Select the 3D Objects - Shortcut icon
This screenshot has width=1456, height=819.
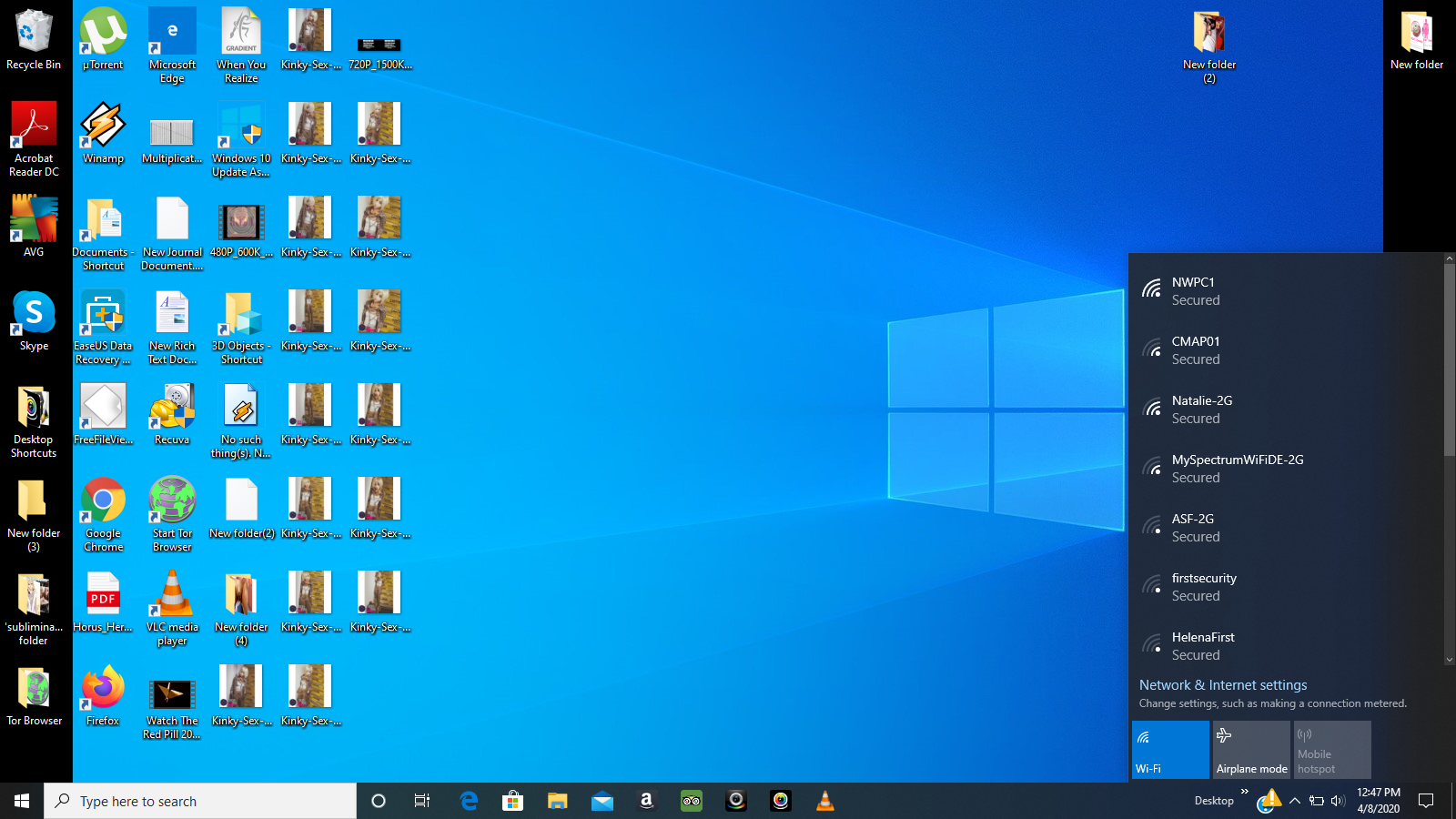pyautogui.click(x=241, y=328)
